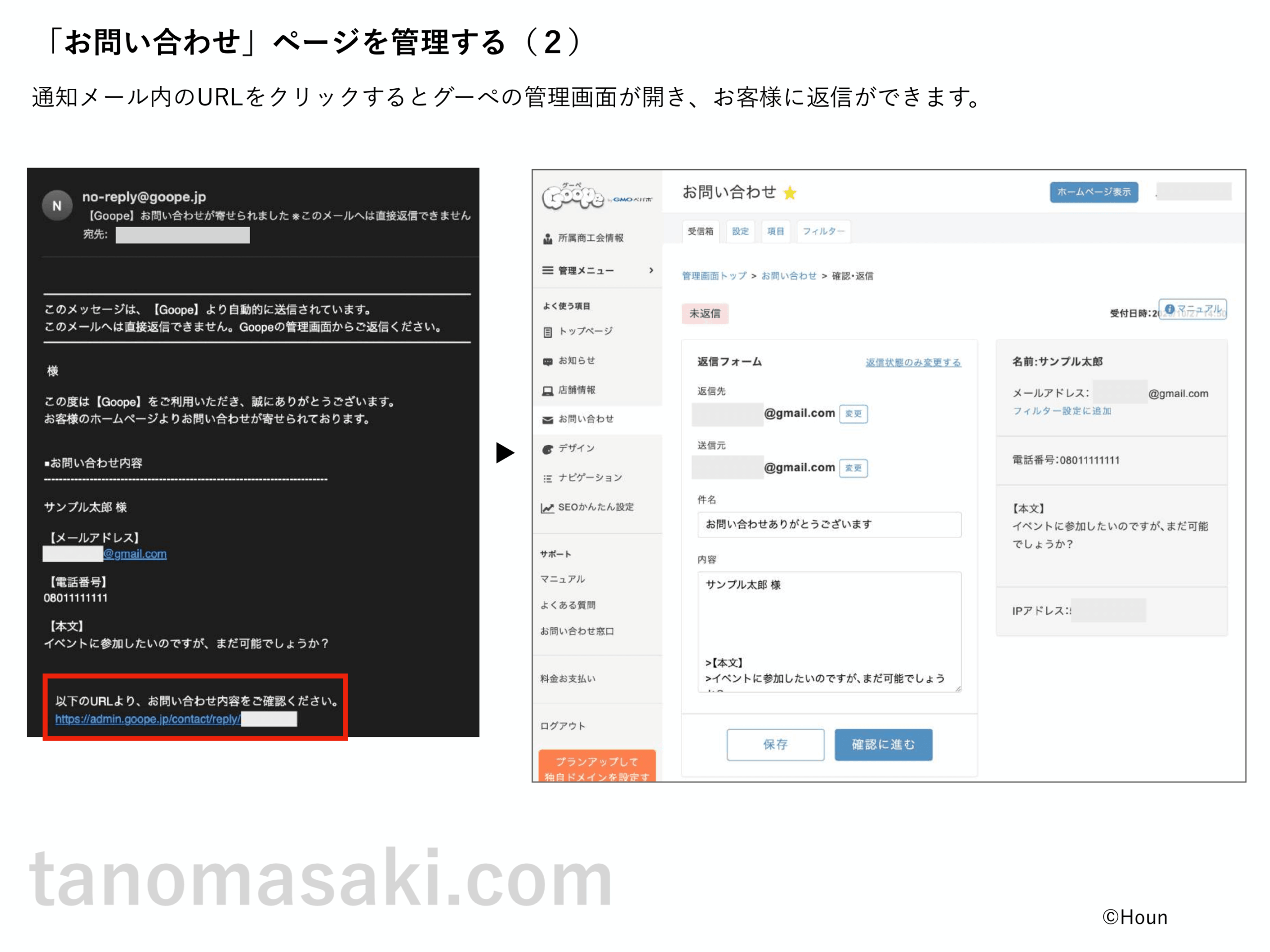Click the sender avatar N in the email

click(57, 205)
